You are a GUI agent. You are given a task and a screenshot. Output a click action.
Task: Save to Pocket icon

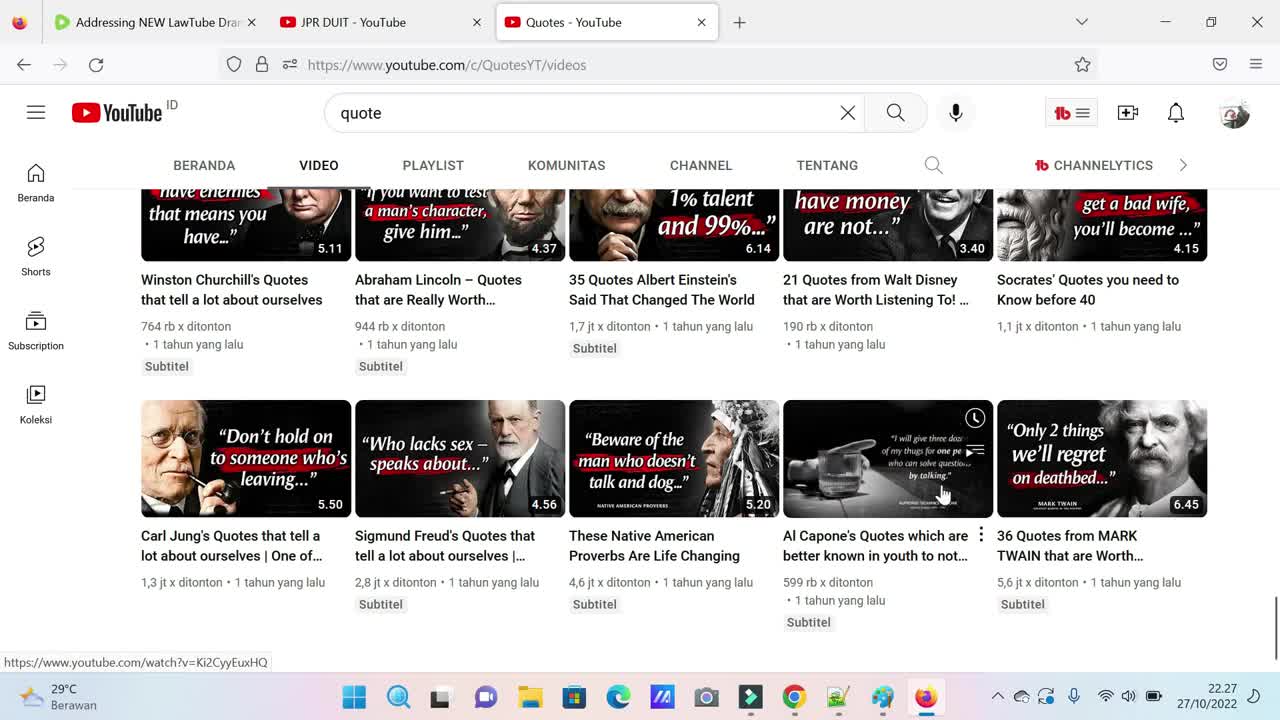(x=1220, y=65)
